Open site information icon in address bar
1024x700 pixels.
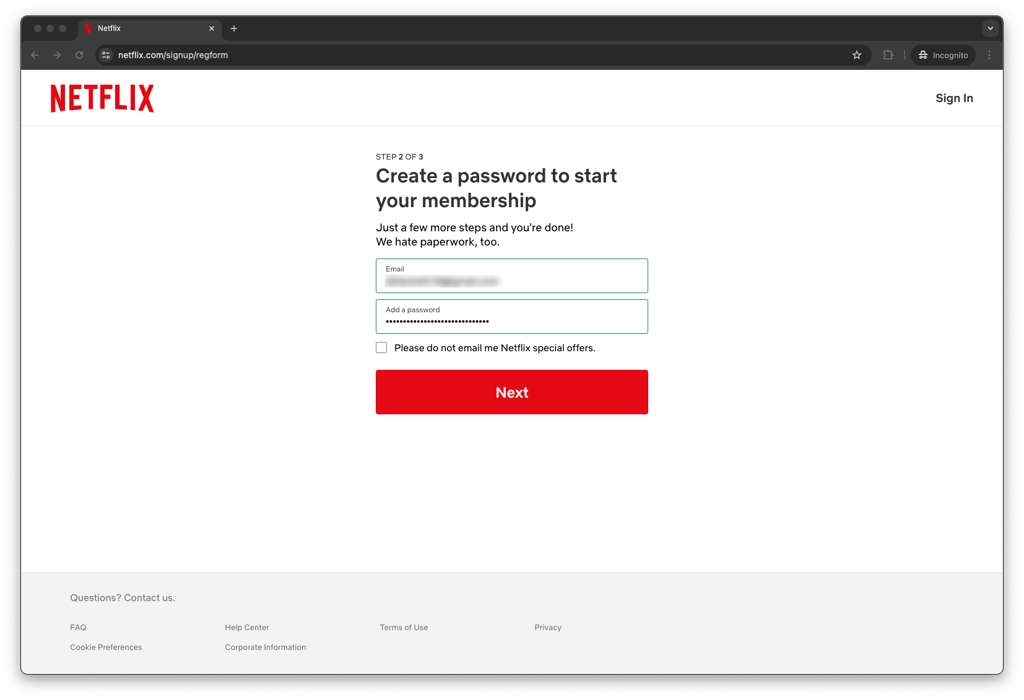click(106, 56)
